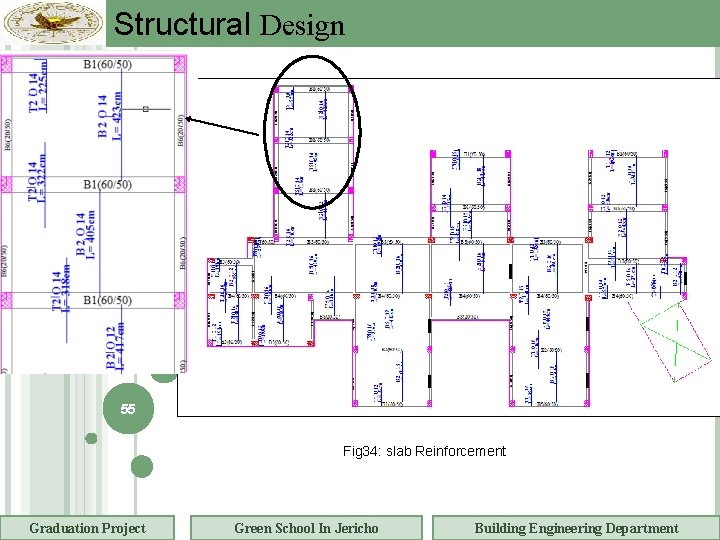
Task: Click the "Graduation Project" footer box
Action: [x=87, y=528]
